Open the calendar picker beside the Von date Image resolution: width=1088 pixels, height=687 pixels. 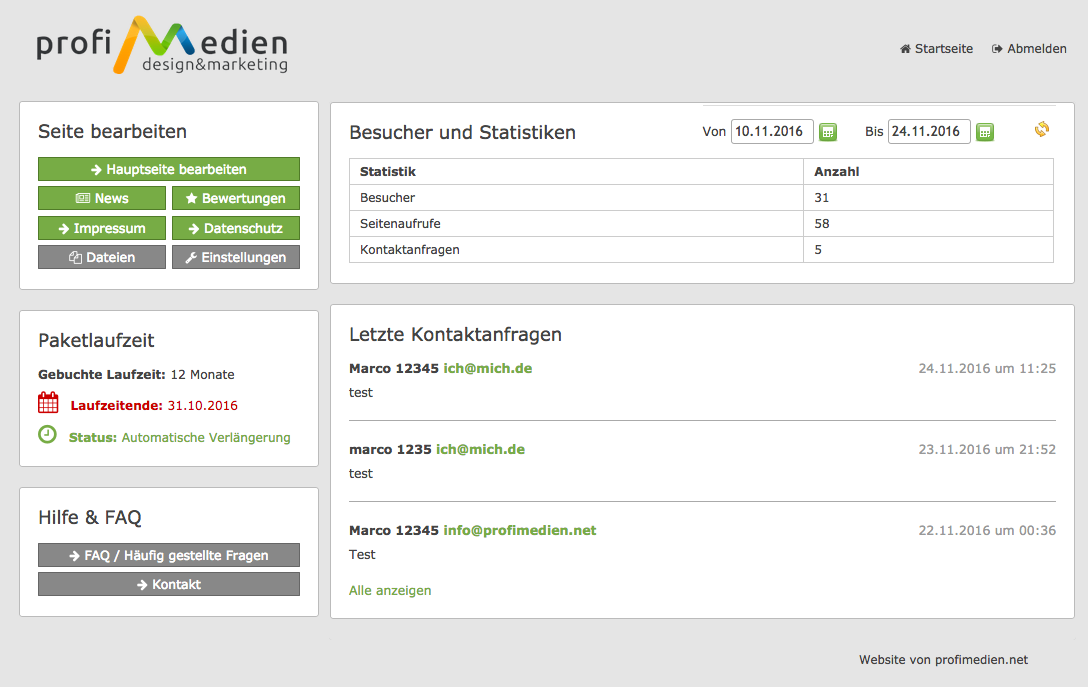[828, 132]
